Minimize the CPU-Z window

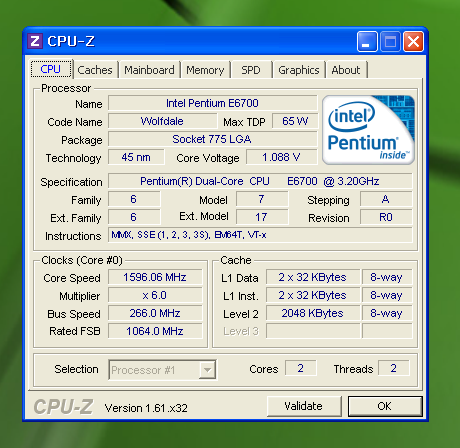click(x=367, y=42)
